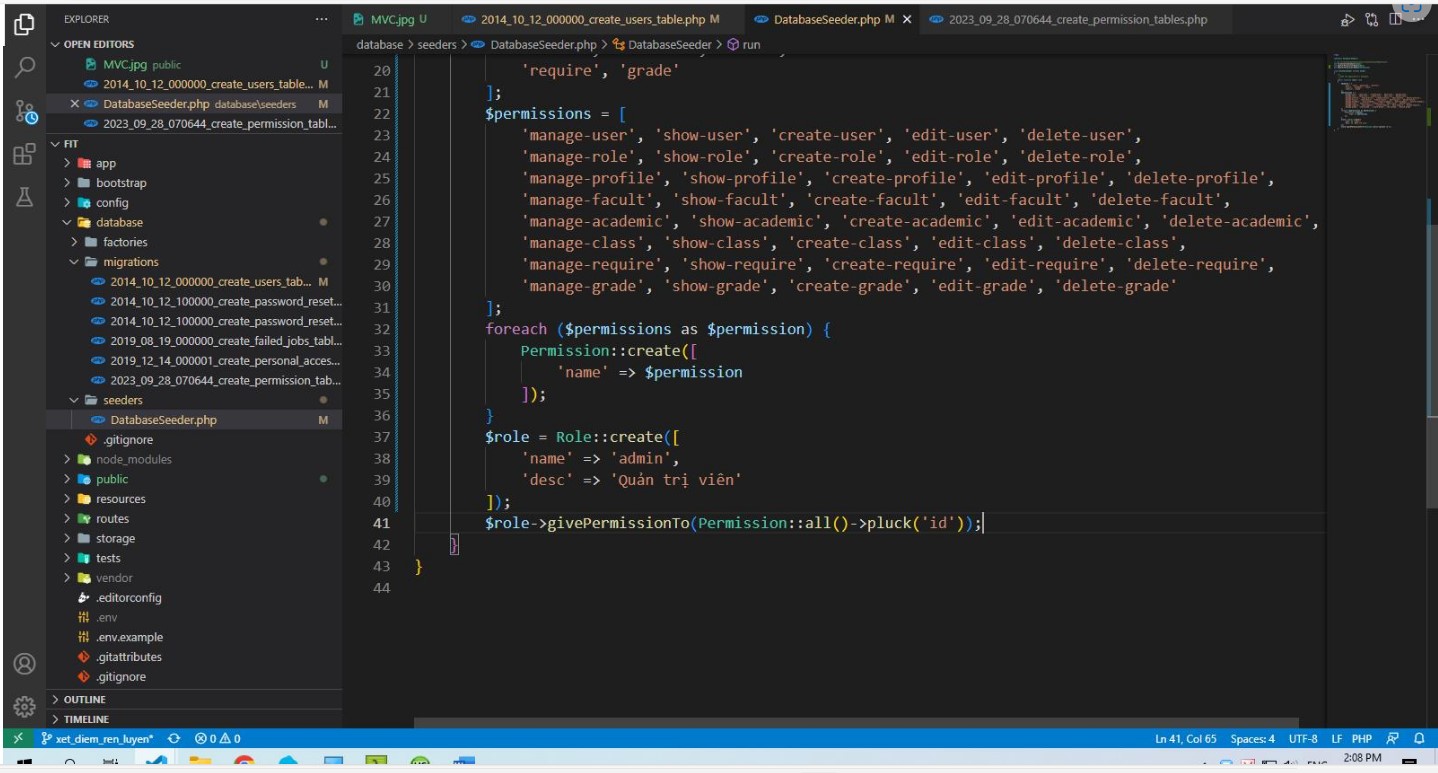
Task: Click the xet_diem_ren_luyen branch in status bar
Action: [97, 739]
